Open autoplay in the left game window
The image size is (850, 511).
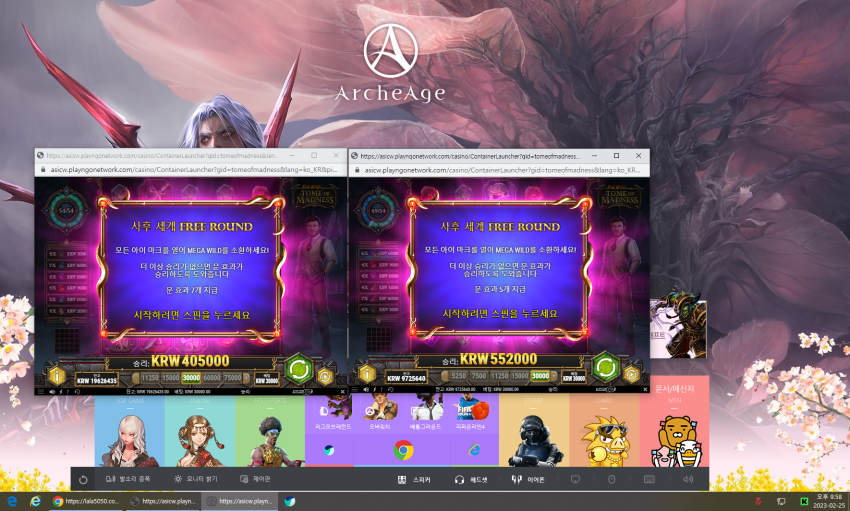(325, 376)
